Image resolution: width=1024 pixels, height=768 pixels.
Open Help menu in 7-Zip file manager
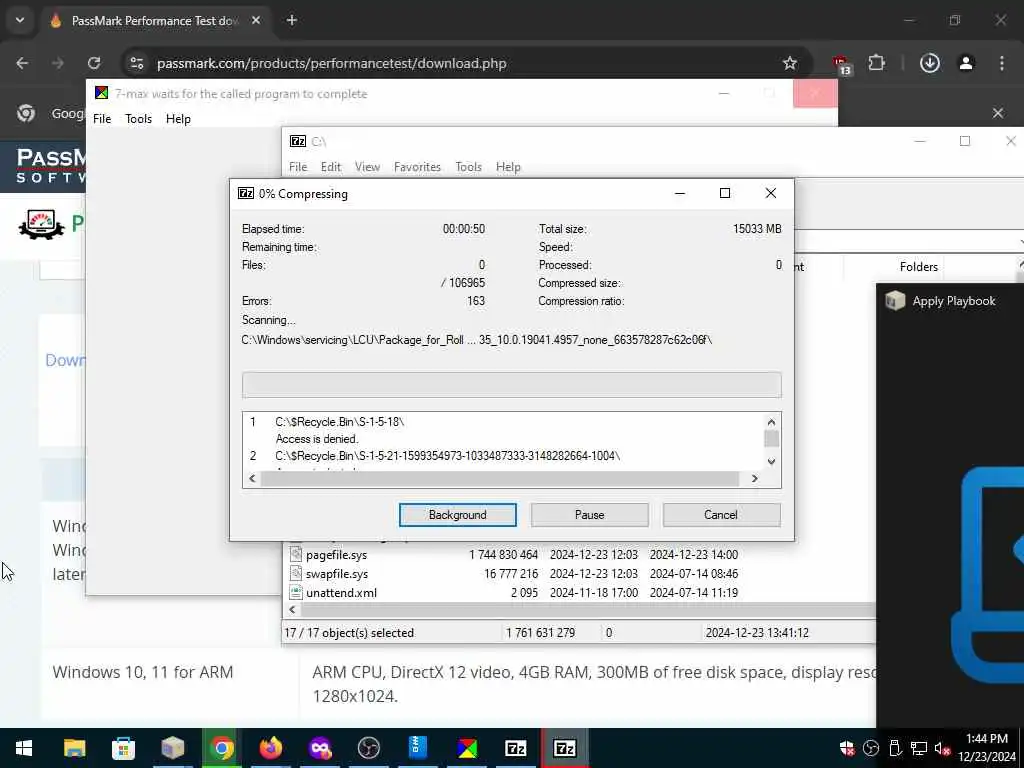point(508,167)
